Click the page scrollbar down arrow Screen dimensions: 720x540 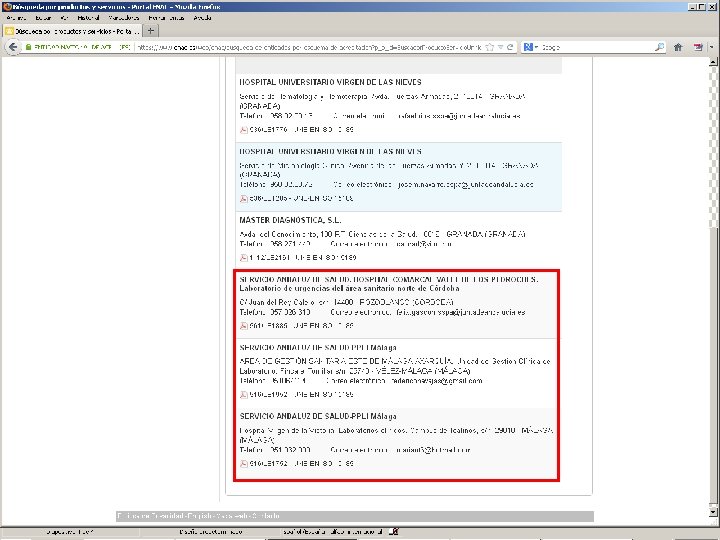713,510
